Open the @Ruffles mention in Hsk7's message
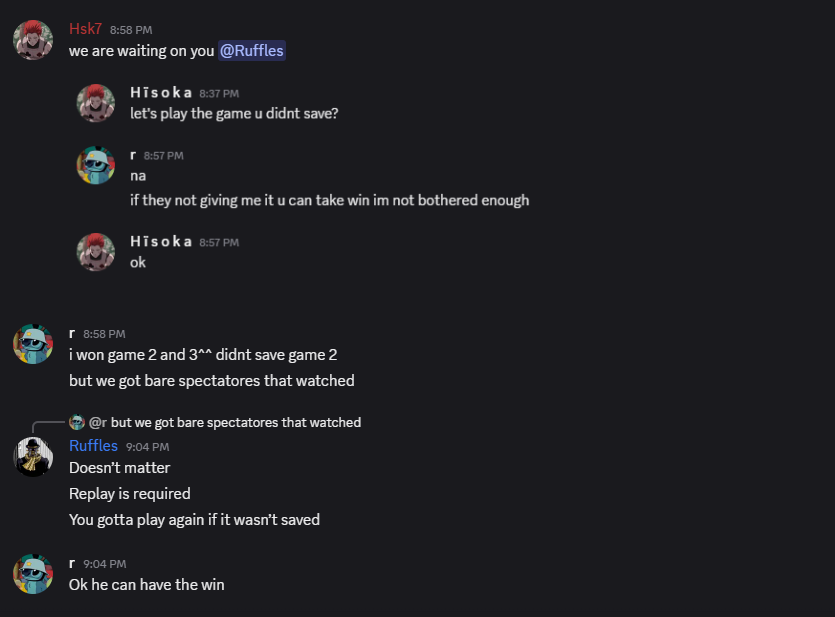835x617 pixels. pyautogui.click(x=252, y=50)
